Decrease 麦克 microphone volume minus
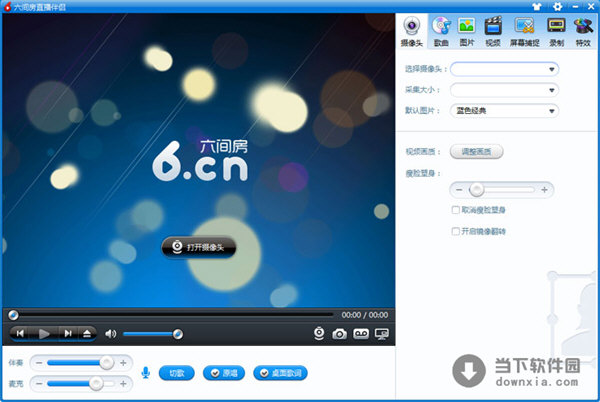 pyautogui.click(x=39, y=383)
